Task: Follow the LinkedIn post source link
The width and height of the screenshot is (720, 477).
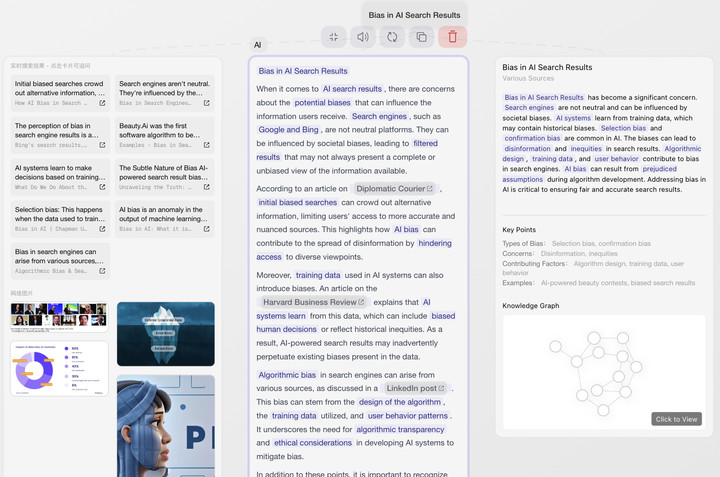Action: [x=415, y=388]
